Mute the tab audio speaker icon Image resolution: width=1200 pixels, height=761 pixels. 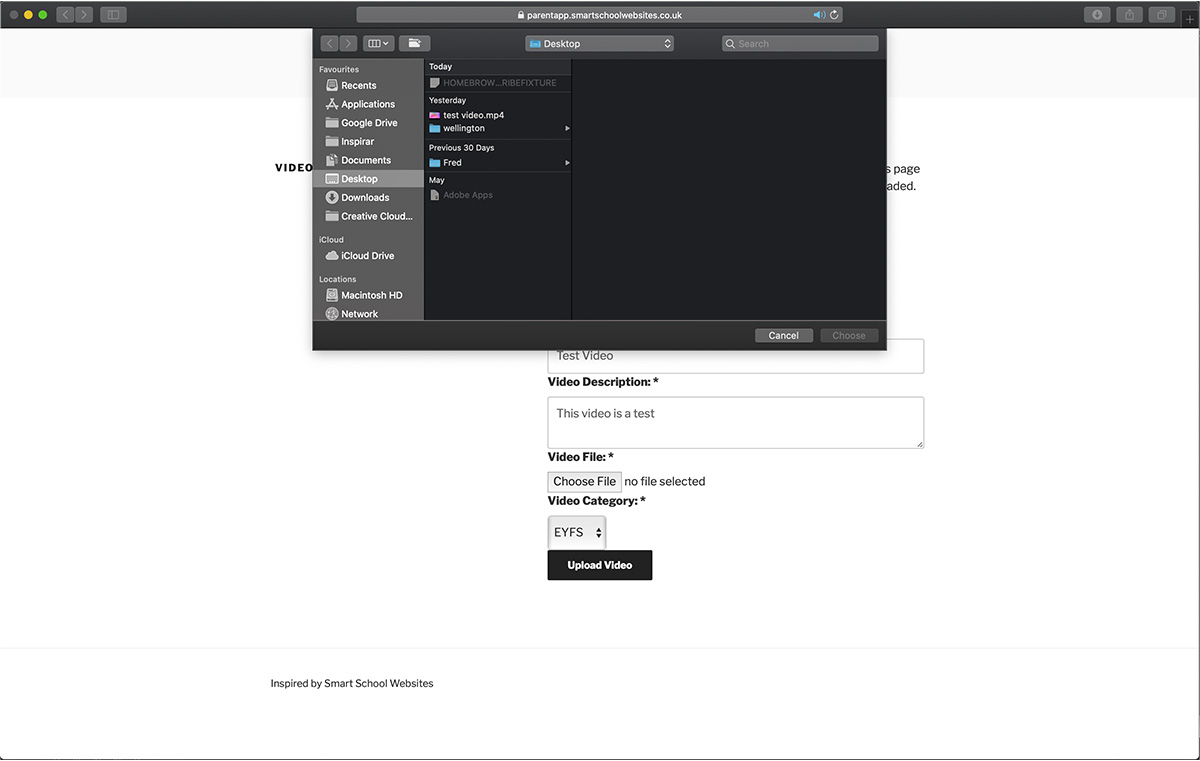tap(819, 15)
